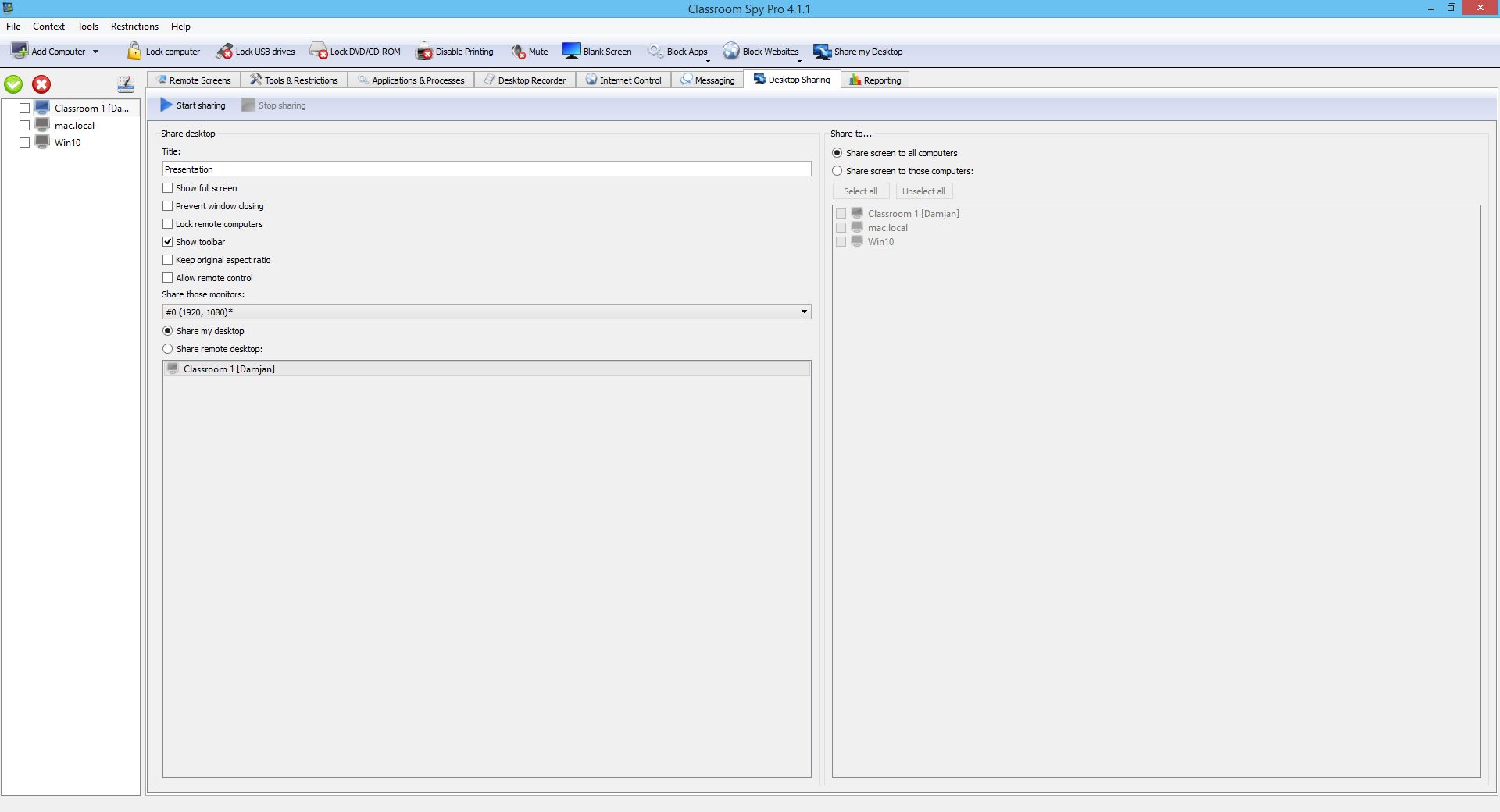
Task: Mute remote computers using Mute icon
Action: 518,52
